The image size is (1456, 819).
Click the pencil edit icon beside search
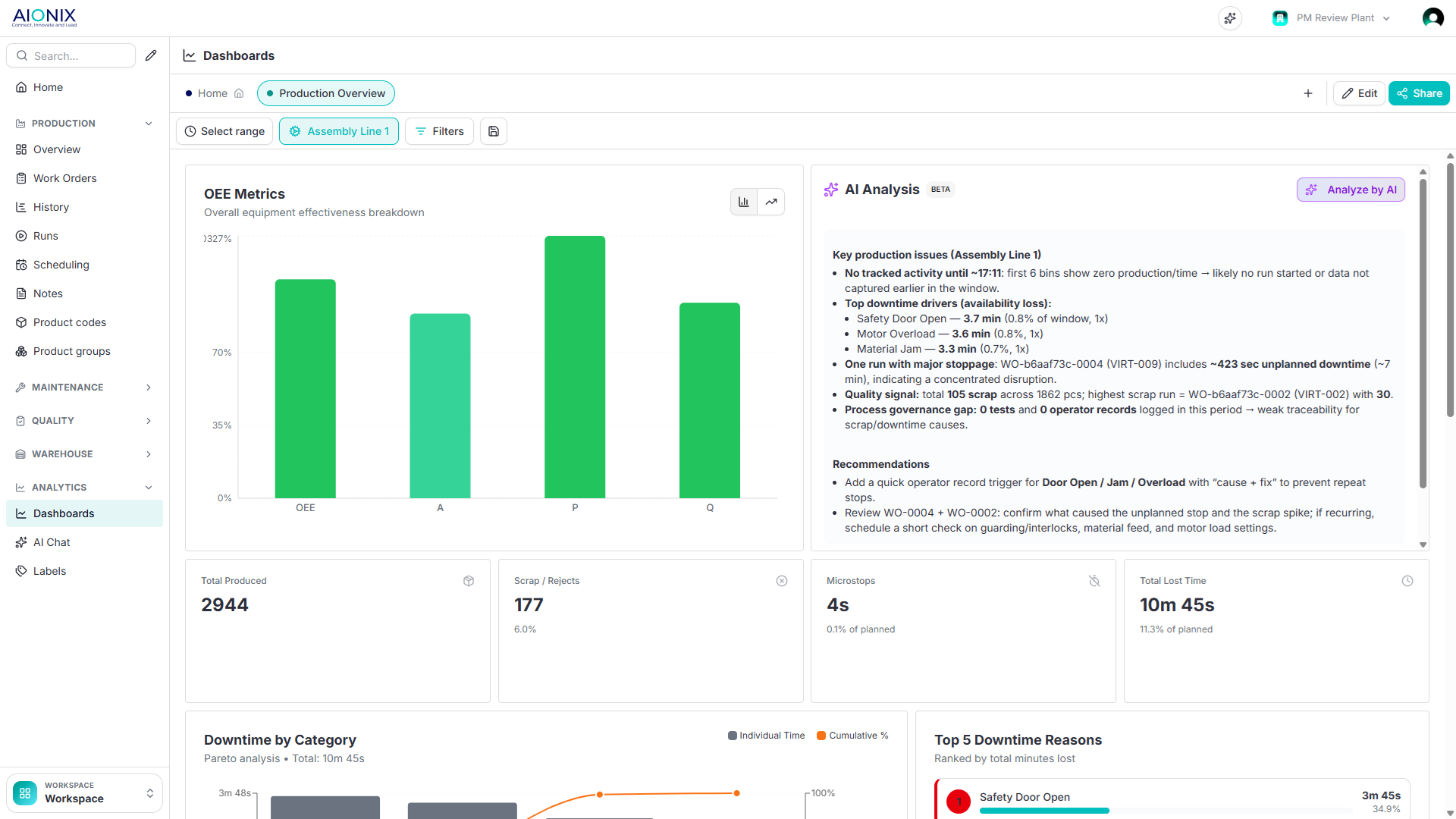151,55
